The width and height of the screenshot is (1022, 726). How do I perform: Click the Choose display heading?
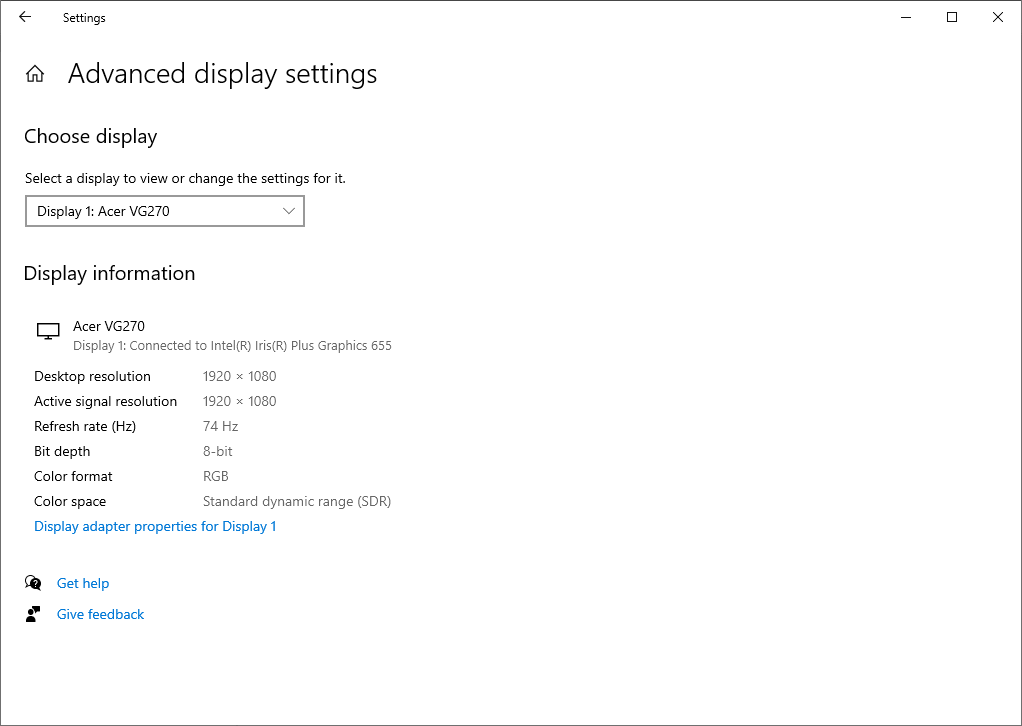91,136
